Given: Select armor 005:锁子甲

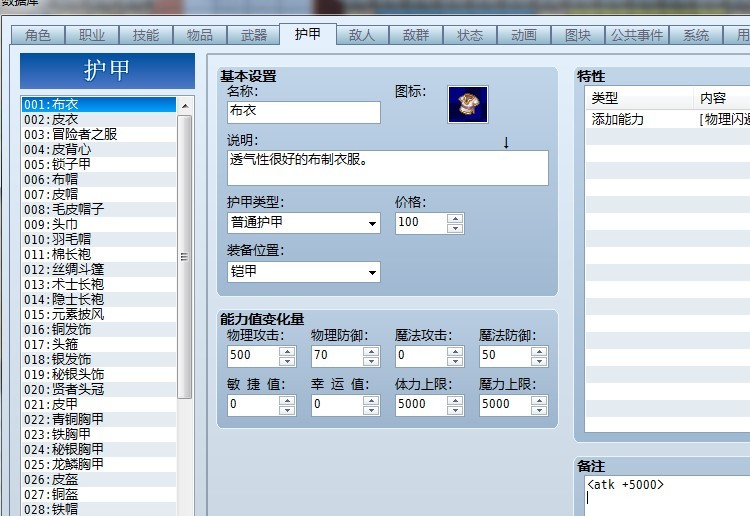Looking at the screenshot, I should pos(99,164).
